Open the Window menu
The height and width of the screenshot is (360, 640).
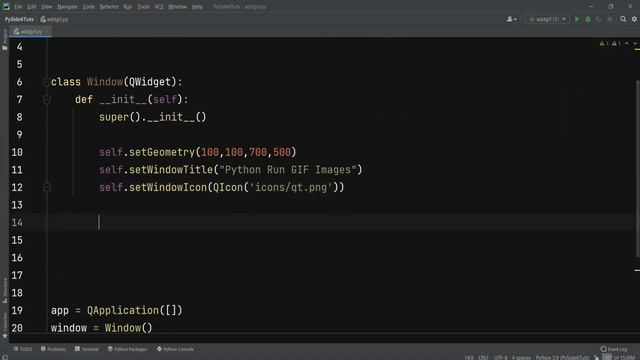[x=178, y=7]
